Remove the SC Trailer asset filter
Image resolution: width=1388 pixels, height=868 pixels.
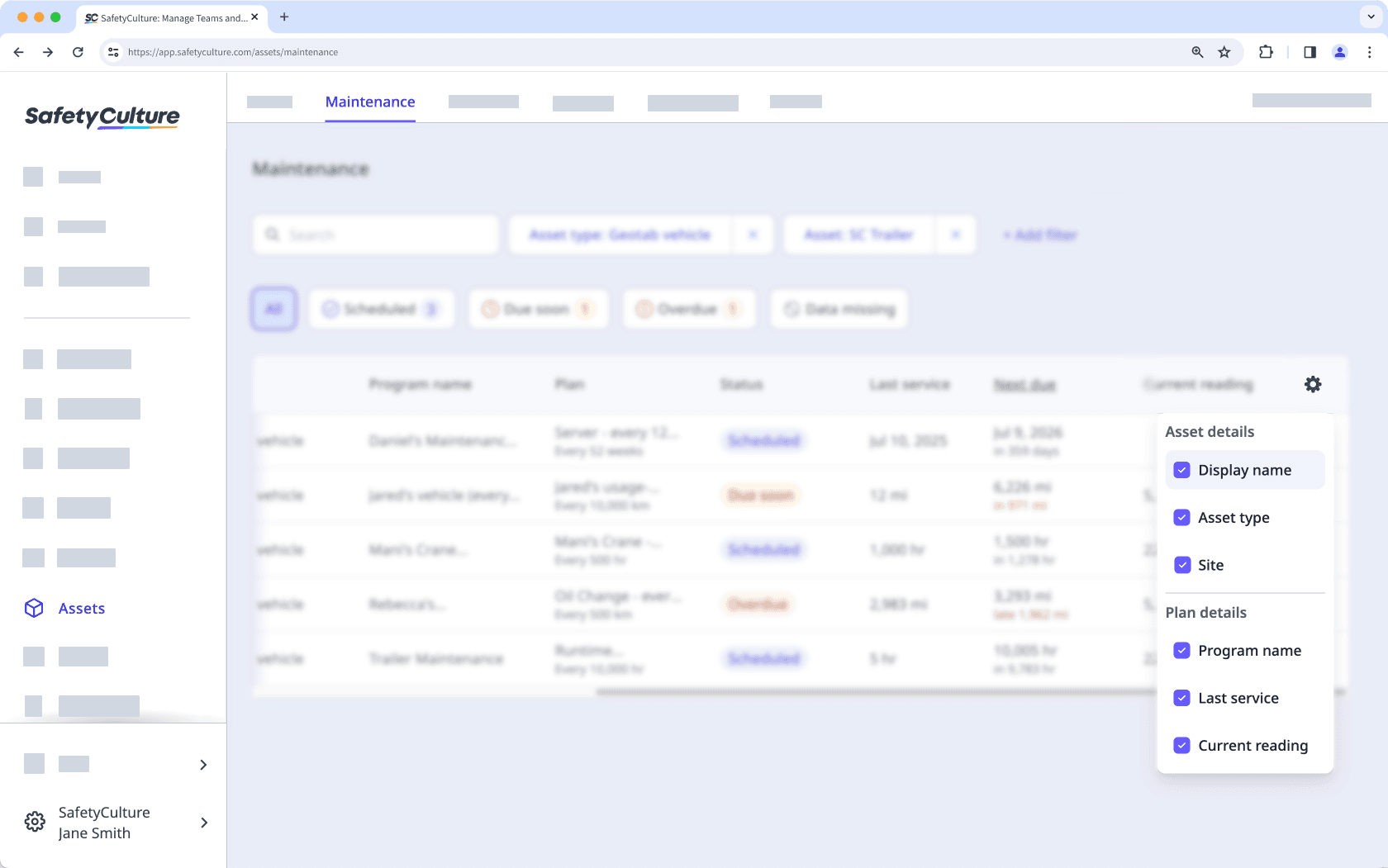pos(955,235)
